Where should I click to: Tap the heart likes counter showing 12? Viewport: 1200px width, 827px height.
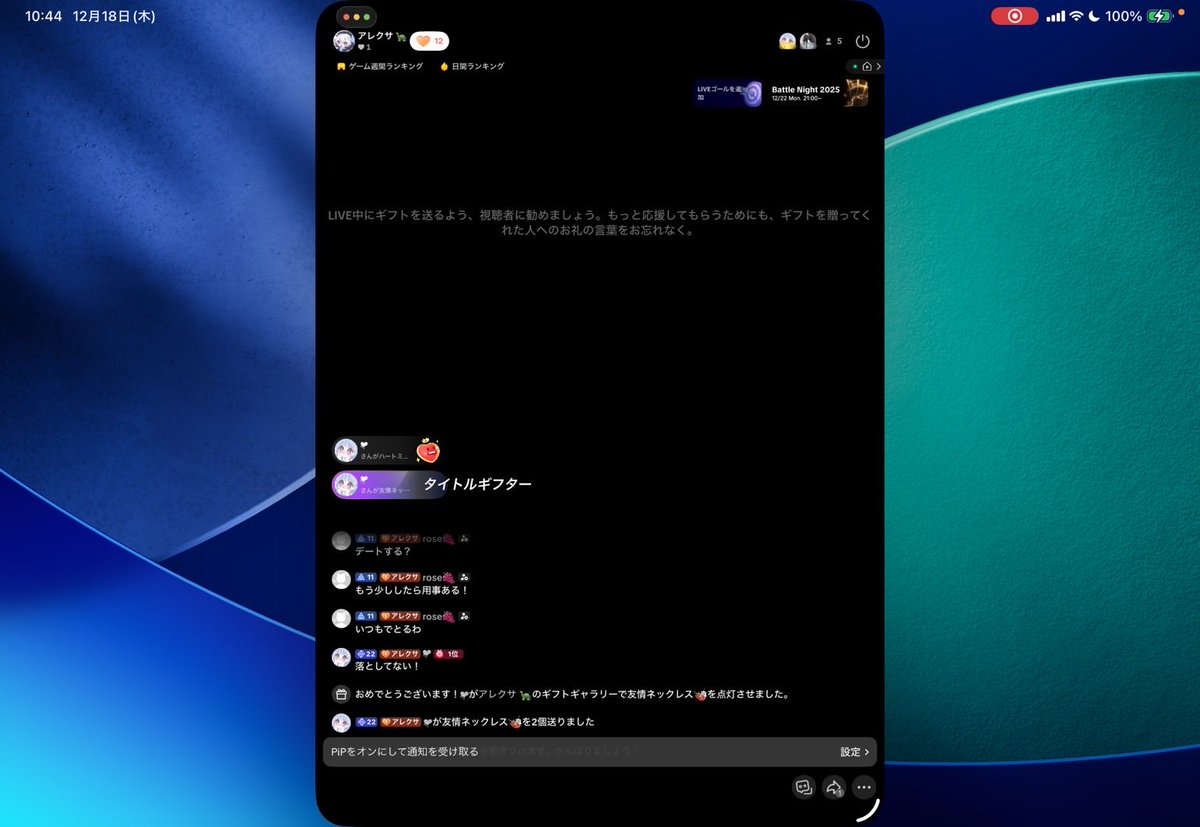(x=429, y=41)
